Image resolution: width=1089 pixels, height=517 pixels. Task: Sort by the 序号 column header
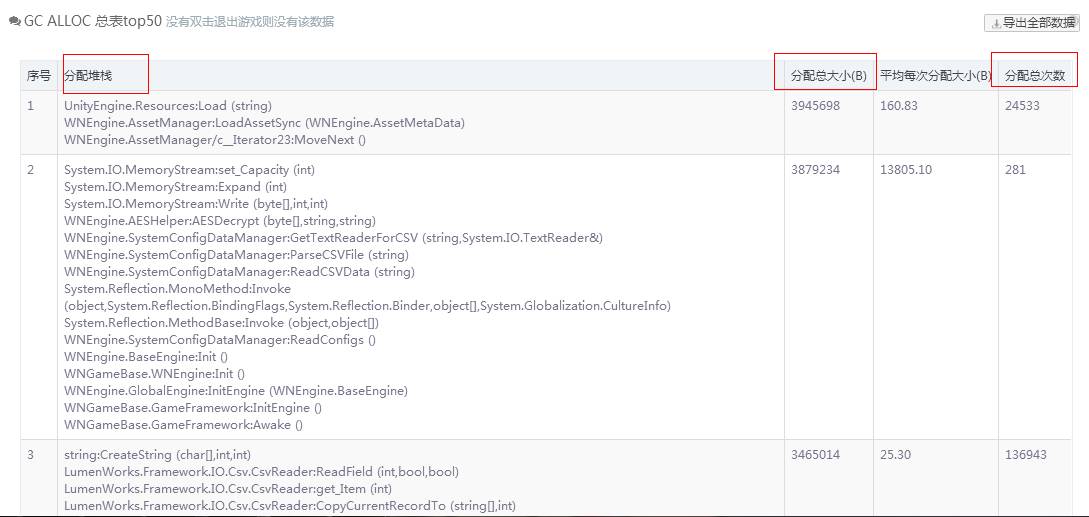39,76
